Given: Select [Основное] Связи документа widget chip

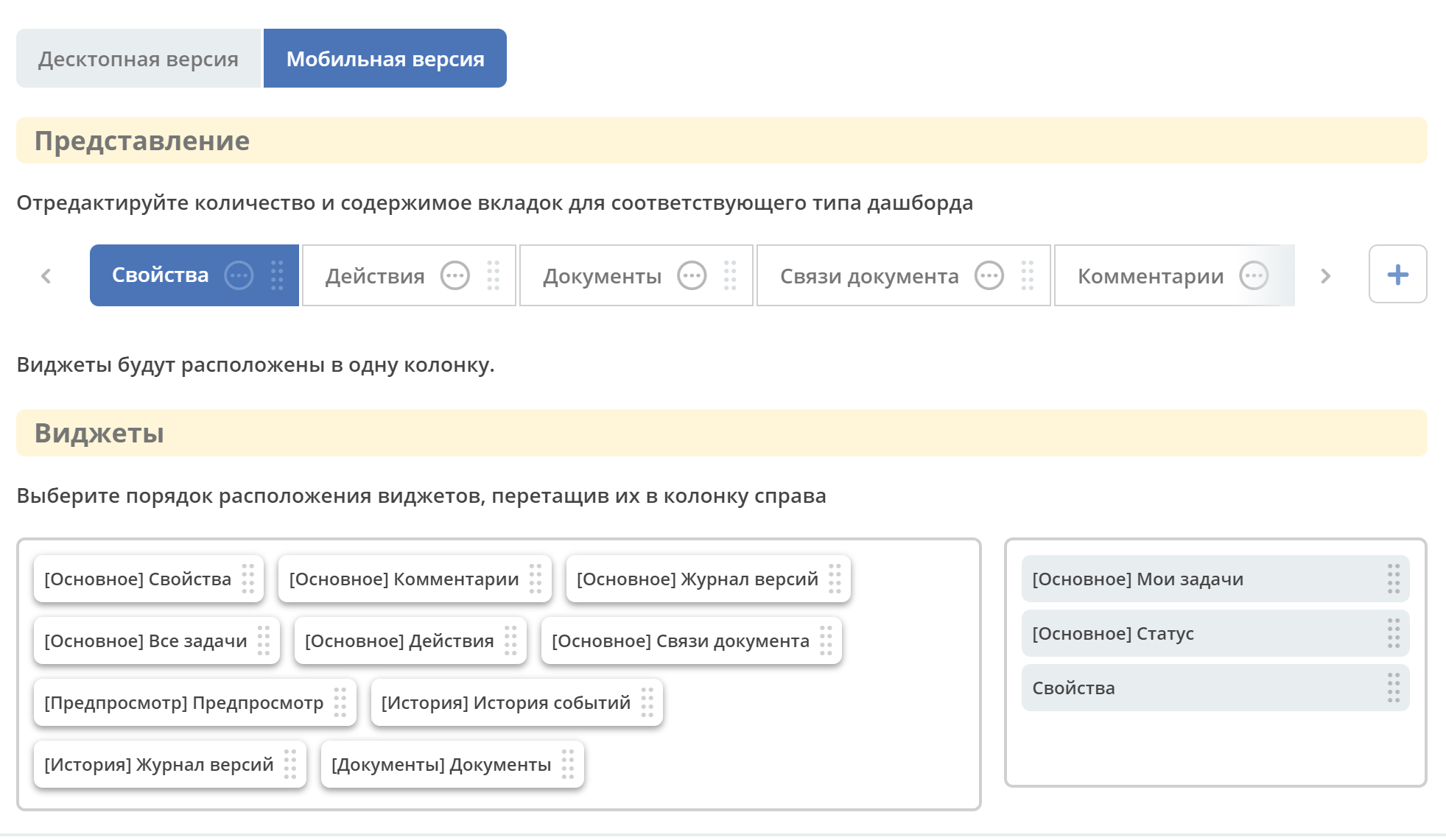Looking at the screenshot, I should click(691, 640).
